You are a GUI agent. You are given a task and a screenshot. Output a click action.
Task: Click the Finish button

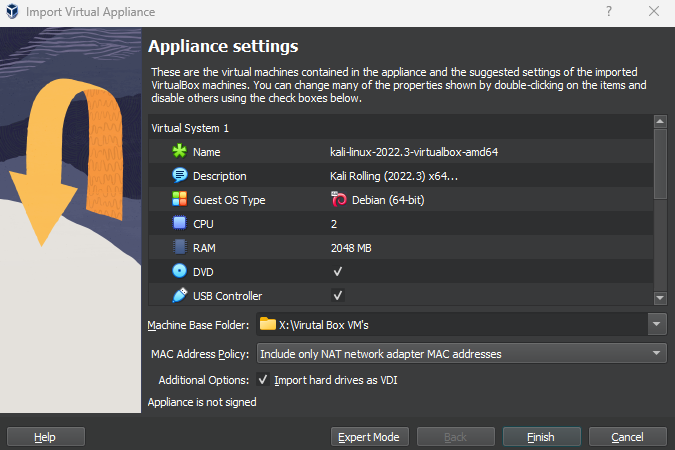[542, 437]
